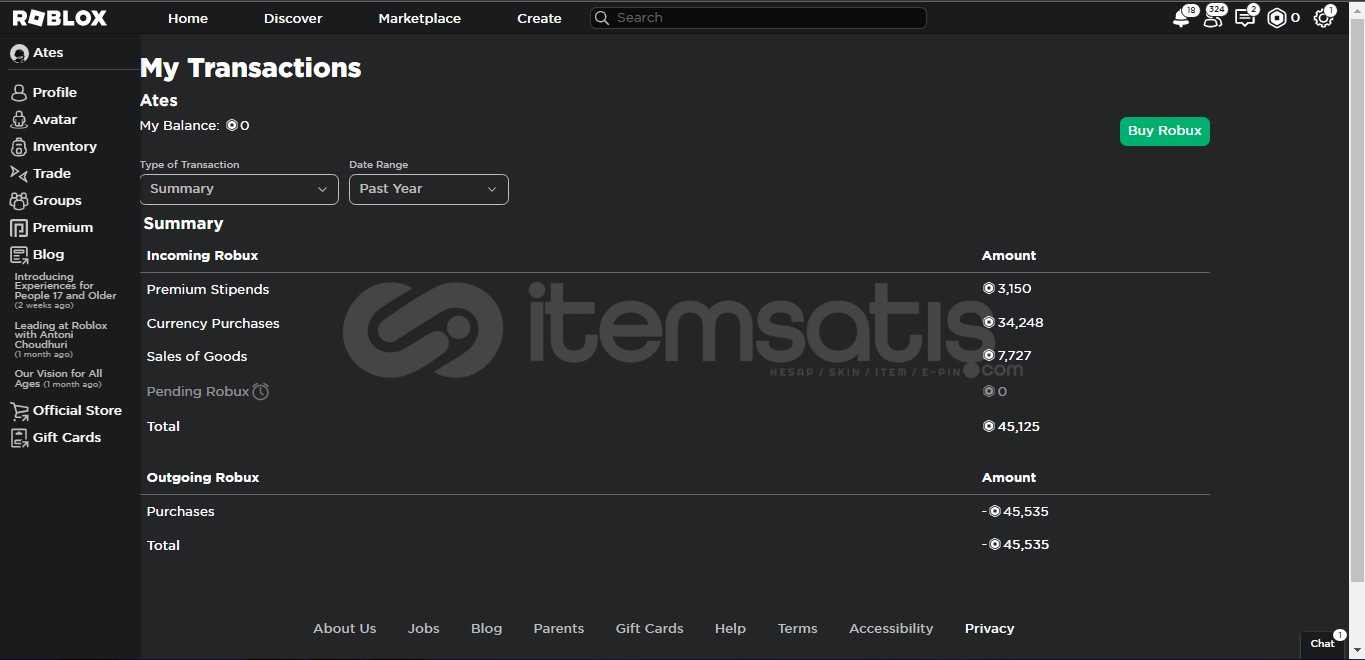Click the Robux balance icon in the header
Image resolution: width=1365 pixels, height=660 pixels.
[x=1277, y=18]
